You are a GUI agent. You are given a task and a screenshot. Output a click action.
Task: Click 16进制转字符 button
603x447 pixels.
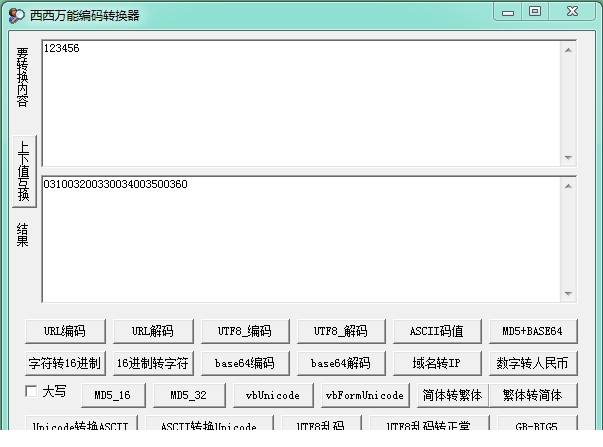tap(153, 363)
